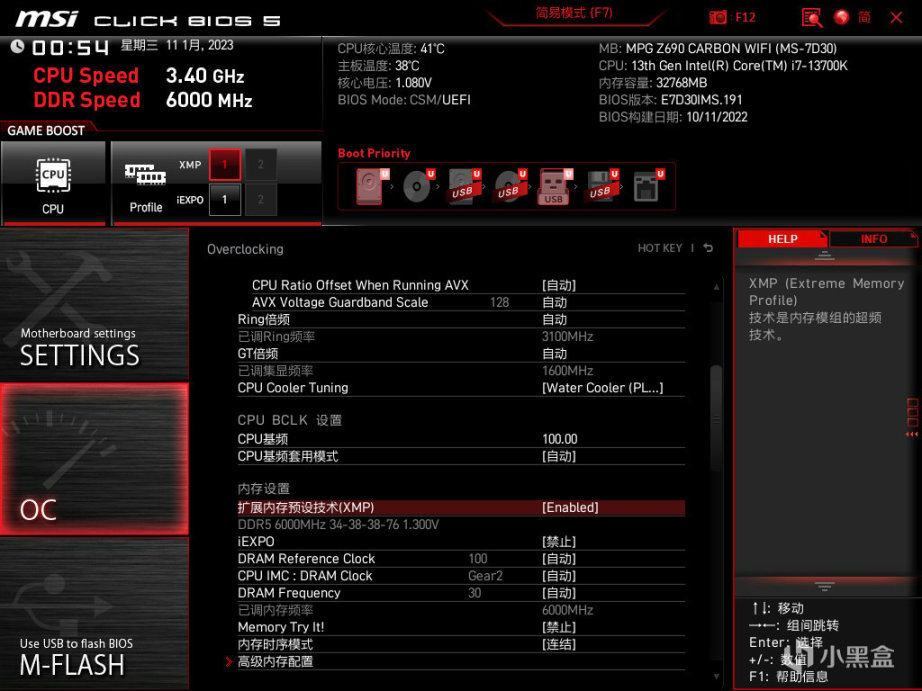Click the DDR5 6000MHz 34-38-38-76 1.300V line

[338, 525]
